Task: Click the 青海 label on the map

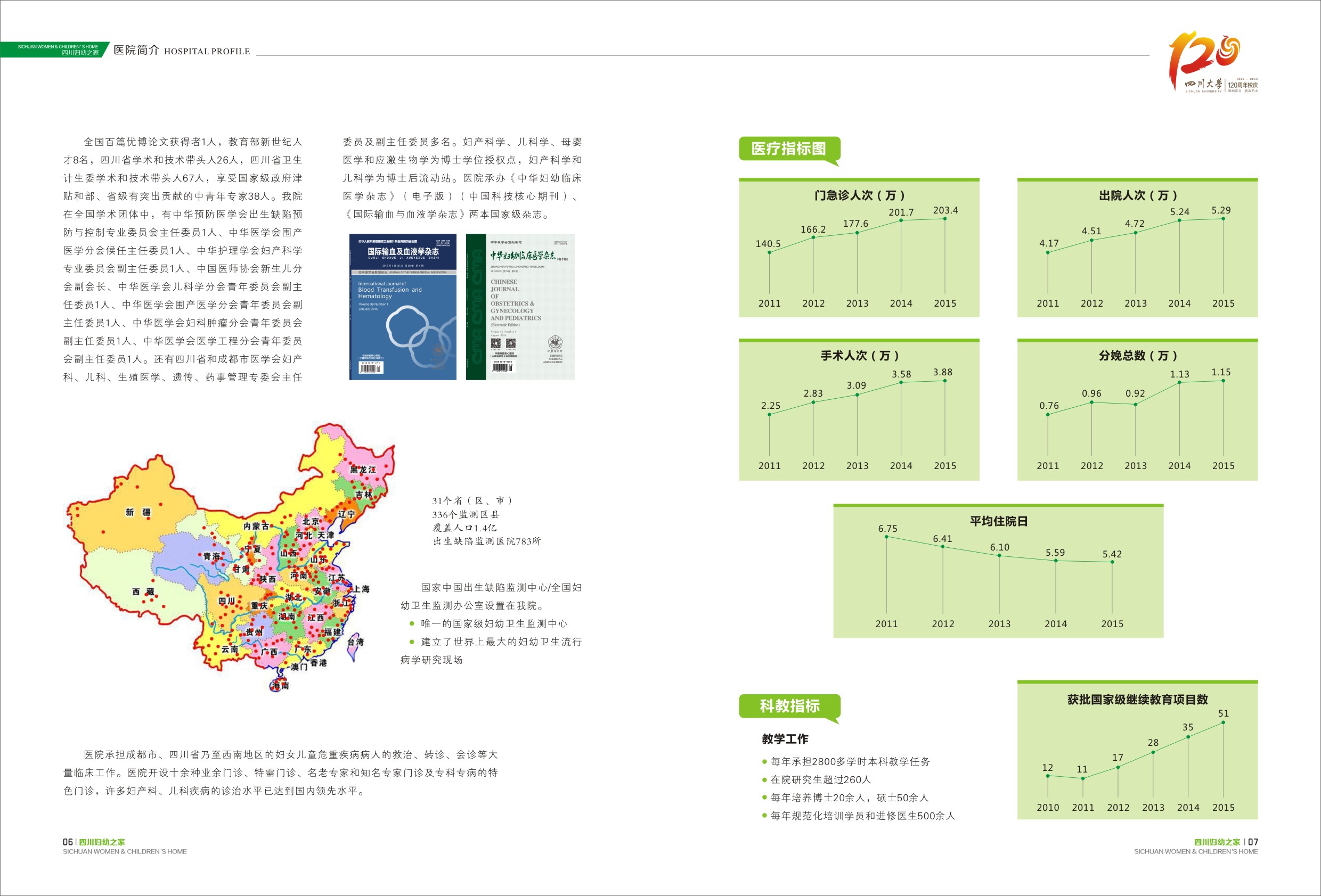Action: [x=211, y=556]
